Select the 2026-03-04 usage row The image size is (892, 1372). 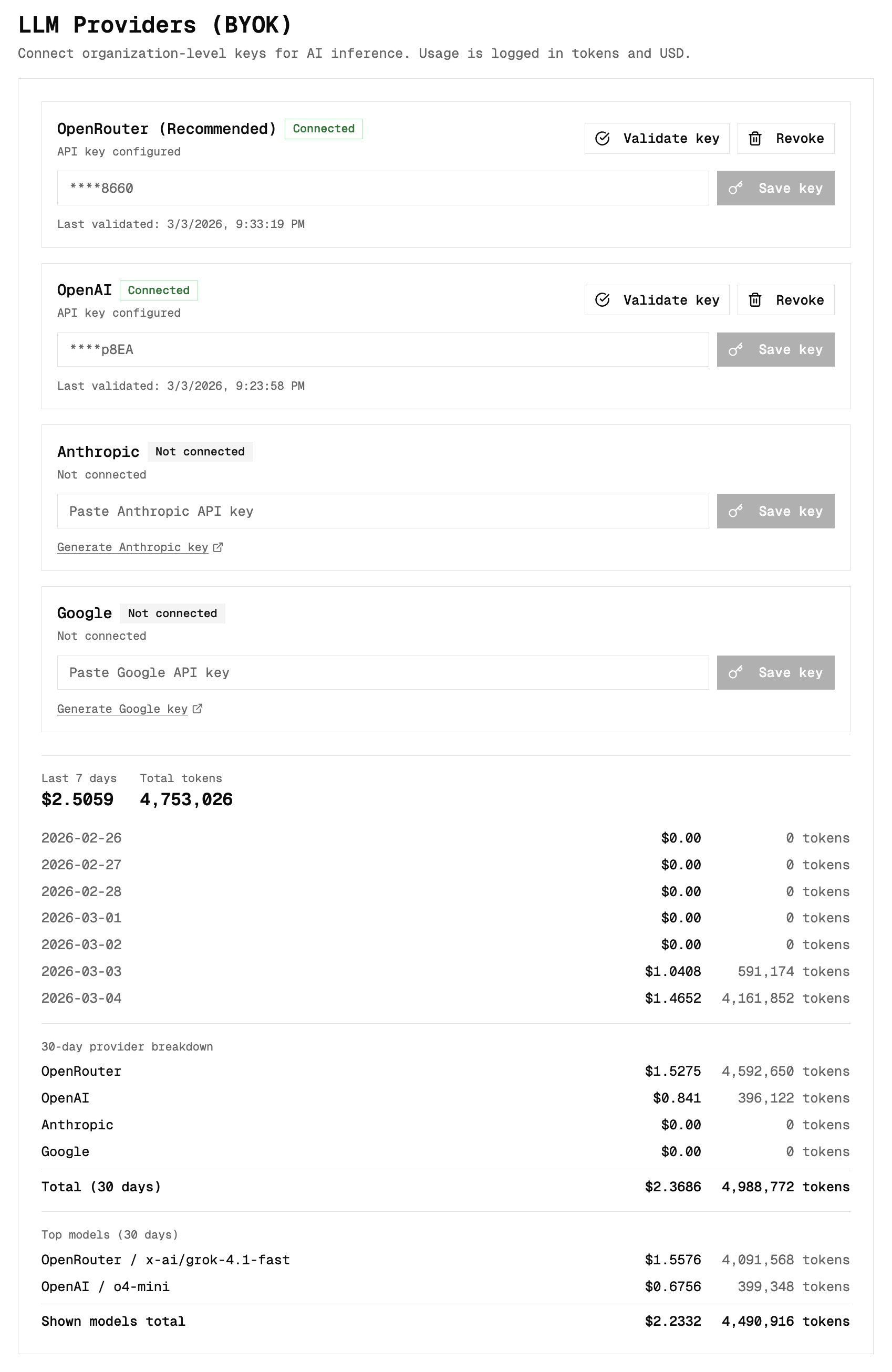point(445,998)
